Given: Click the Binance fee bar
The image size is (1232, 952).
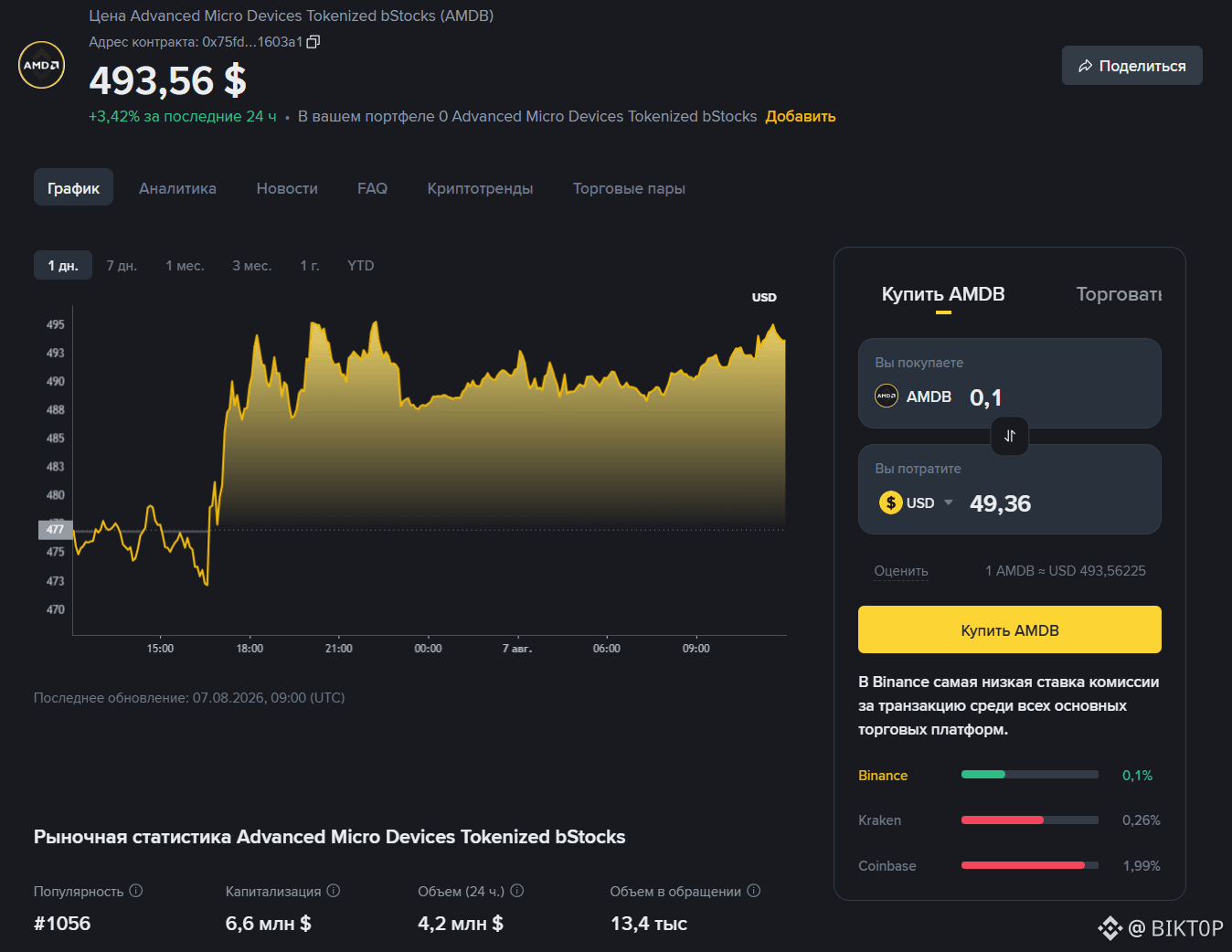Looking at the screenshot, I should click(x=1030, y=775).
